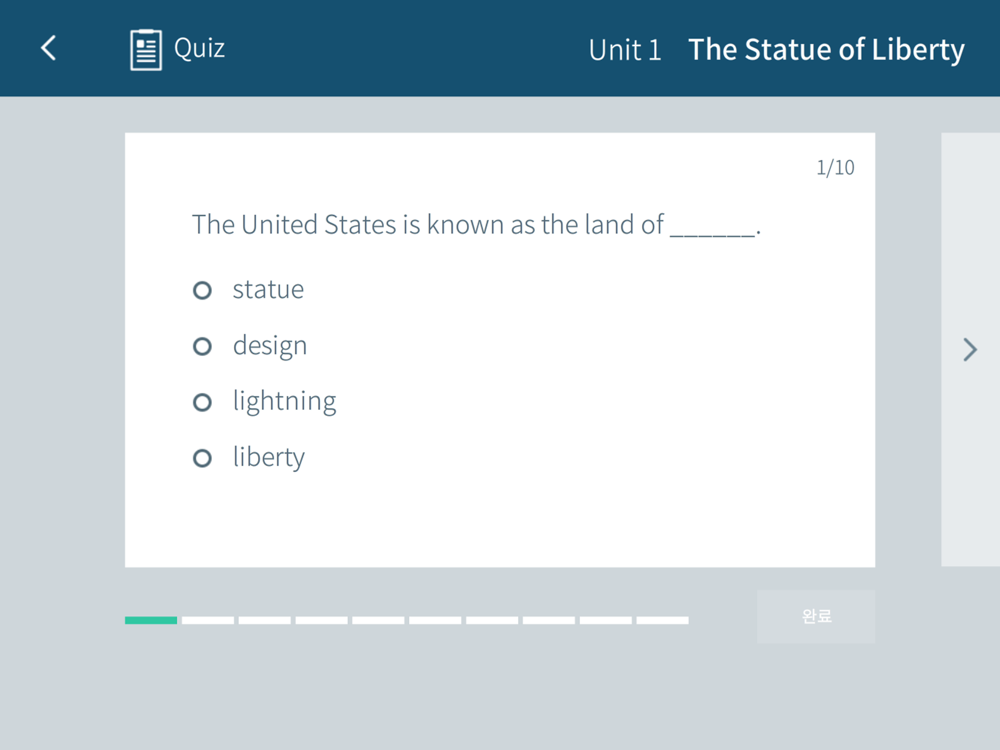Advance to next question with right chevron
Screen dimensions: 1000x750
click(969, 349)
